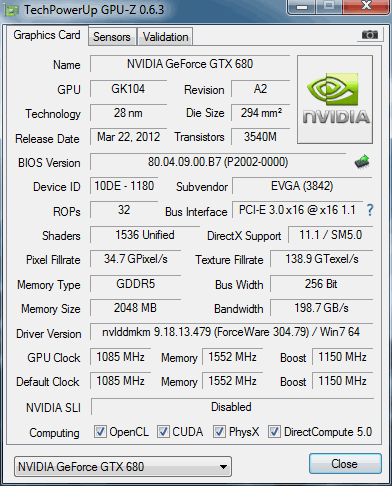Open the Validation tab
The image size is (392, 486).
coord(165,37)
